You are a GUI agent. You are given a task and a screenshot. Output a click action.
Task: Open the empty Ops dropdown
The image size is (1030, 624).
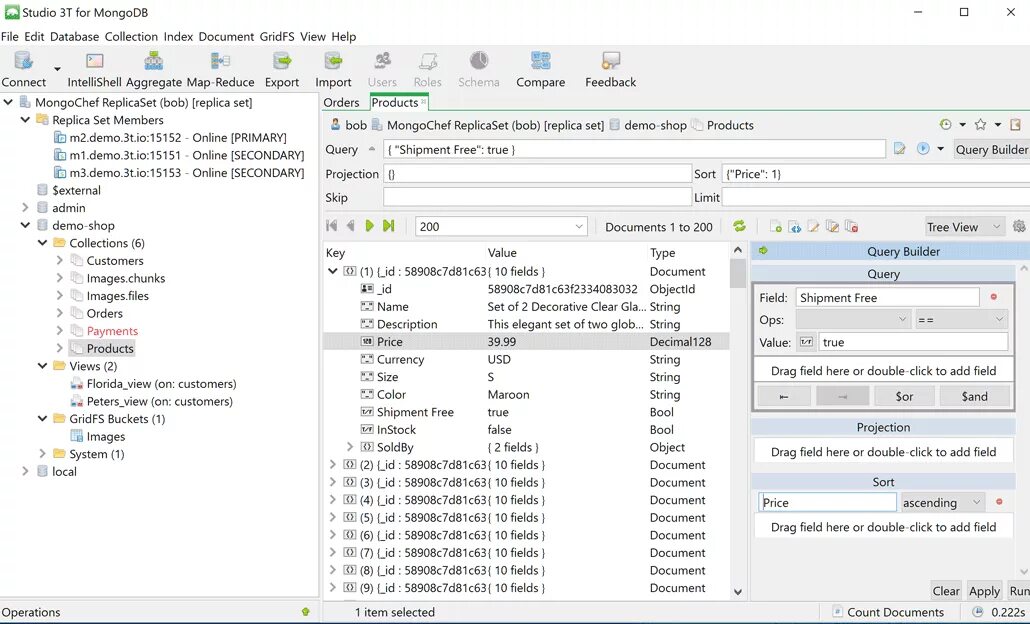click(x=853, y=320)
